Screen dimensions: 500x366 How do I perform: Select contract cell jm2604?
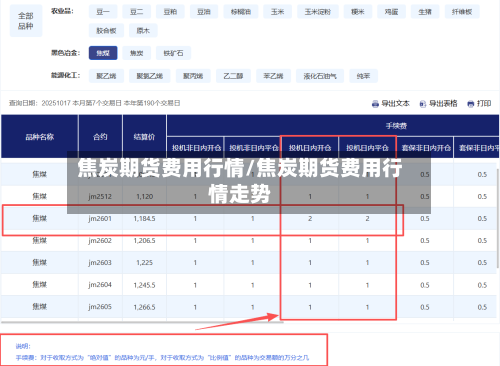100,285
